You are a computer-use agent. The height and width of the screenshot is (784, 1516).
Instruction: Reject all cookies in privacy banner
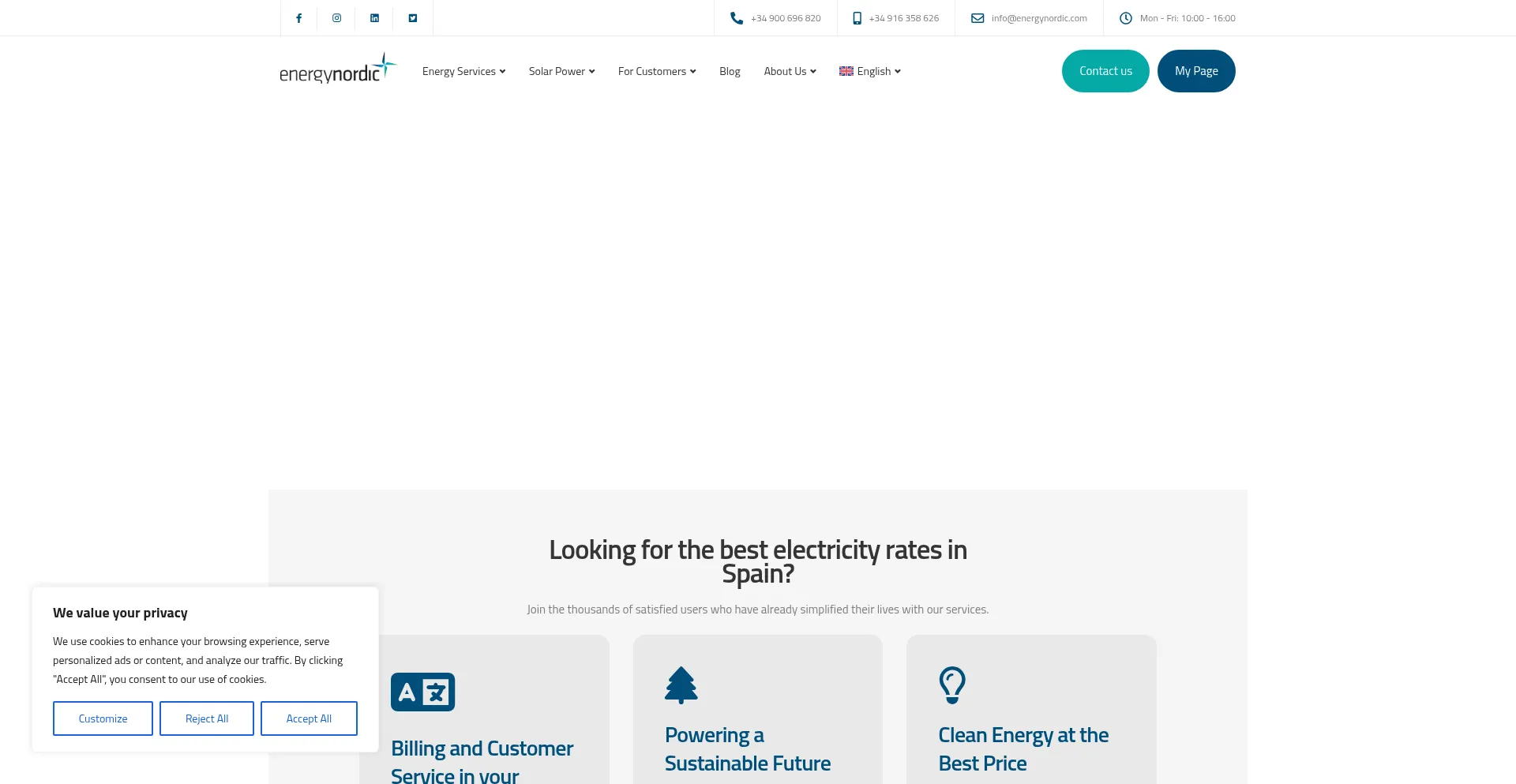coord(207,718)
